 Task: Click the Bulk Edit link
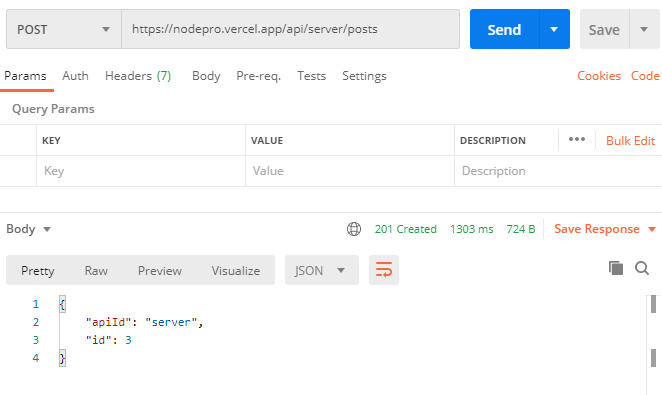coord(630,141)
